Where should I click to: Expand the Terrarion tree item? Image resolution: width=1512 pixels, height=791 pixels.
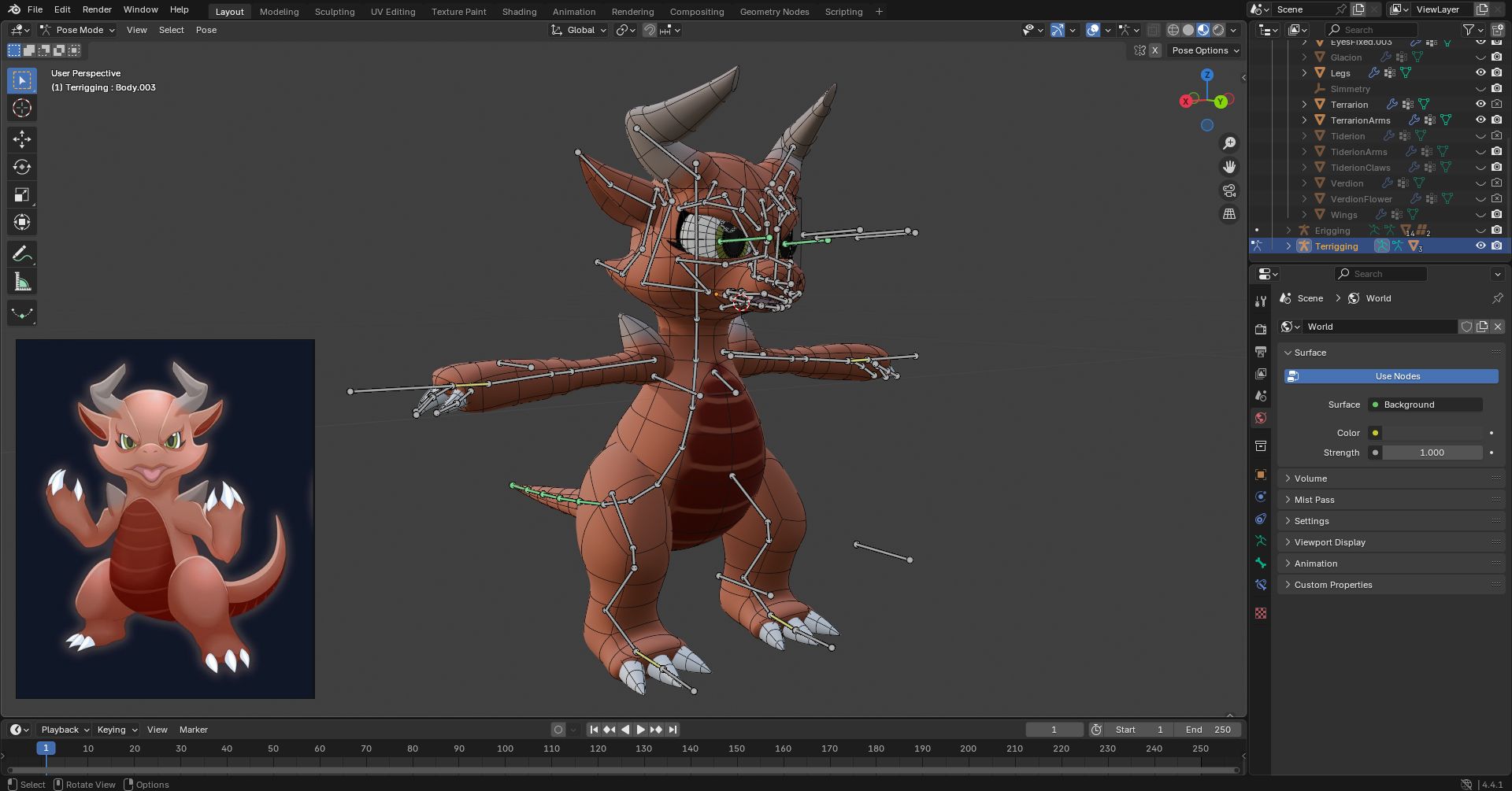[1304, 104]
